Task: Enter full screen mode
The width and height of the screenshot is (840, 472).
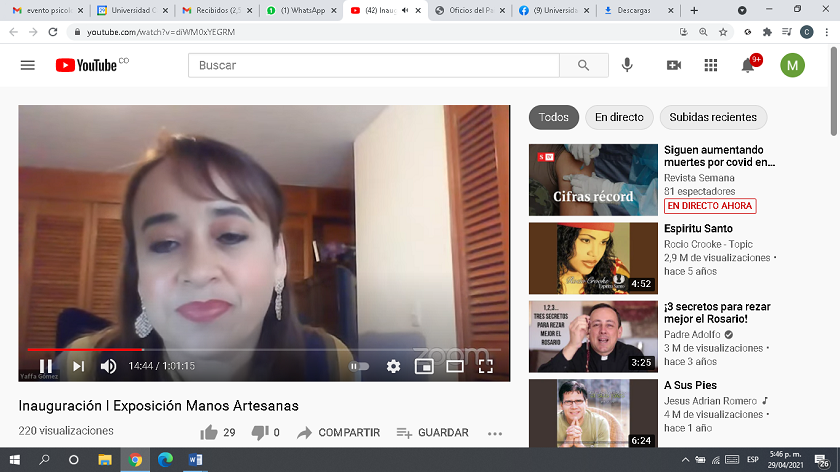Action: click(x=485, y=366)
